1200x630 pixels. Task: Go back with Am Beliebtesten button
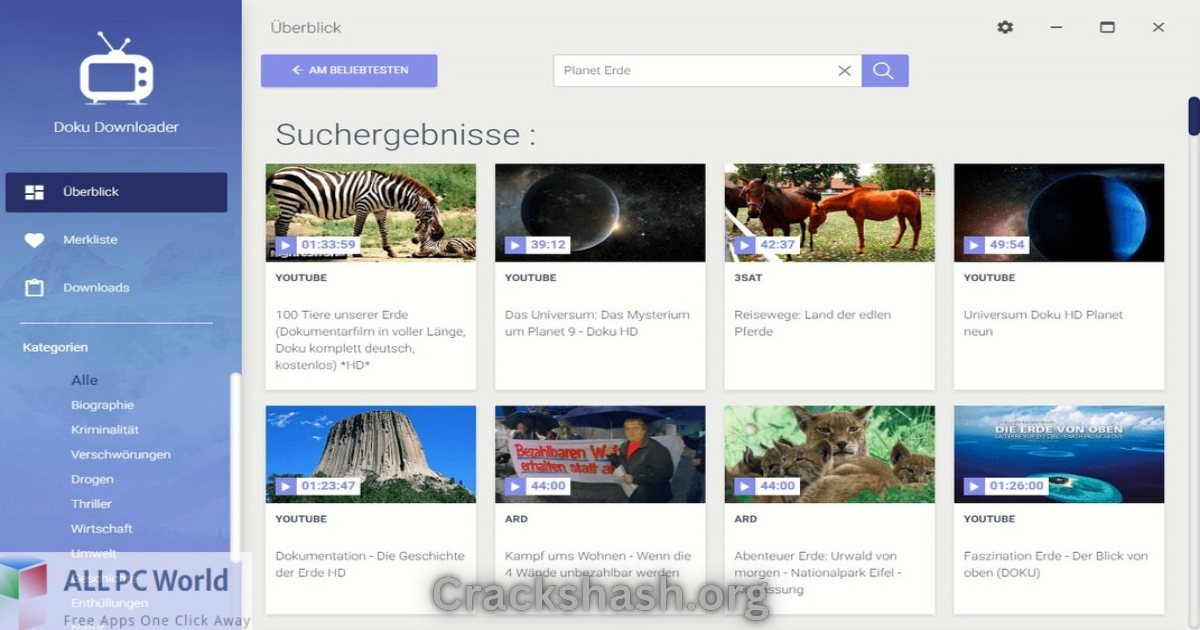[349, 71]
